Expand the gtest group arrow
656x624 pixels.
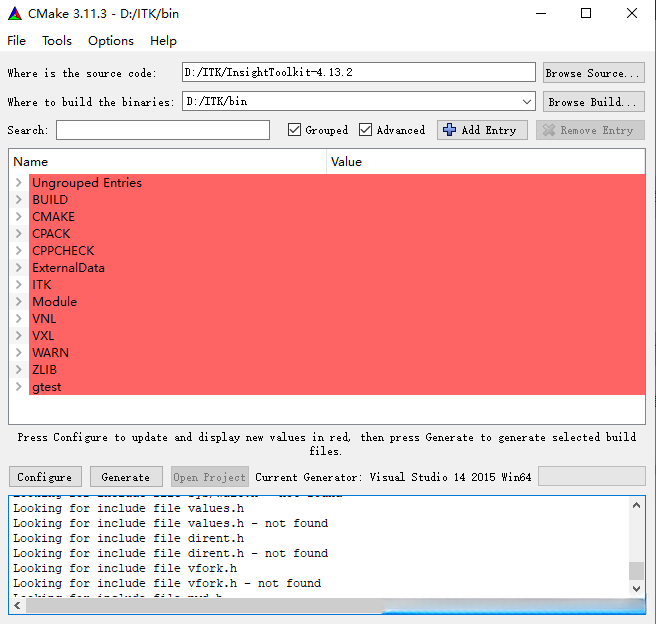coord(18,386)
